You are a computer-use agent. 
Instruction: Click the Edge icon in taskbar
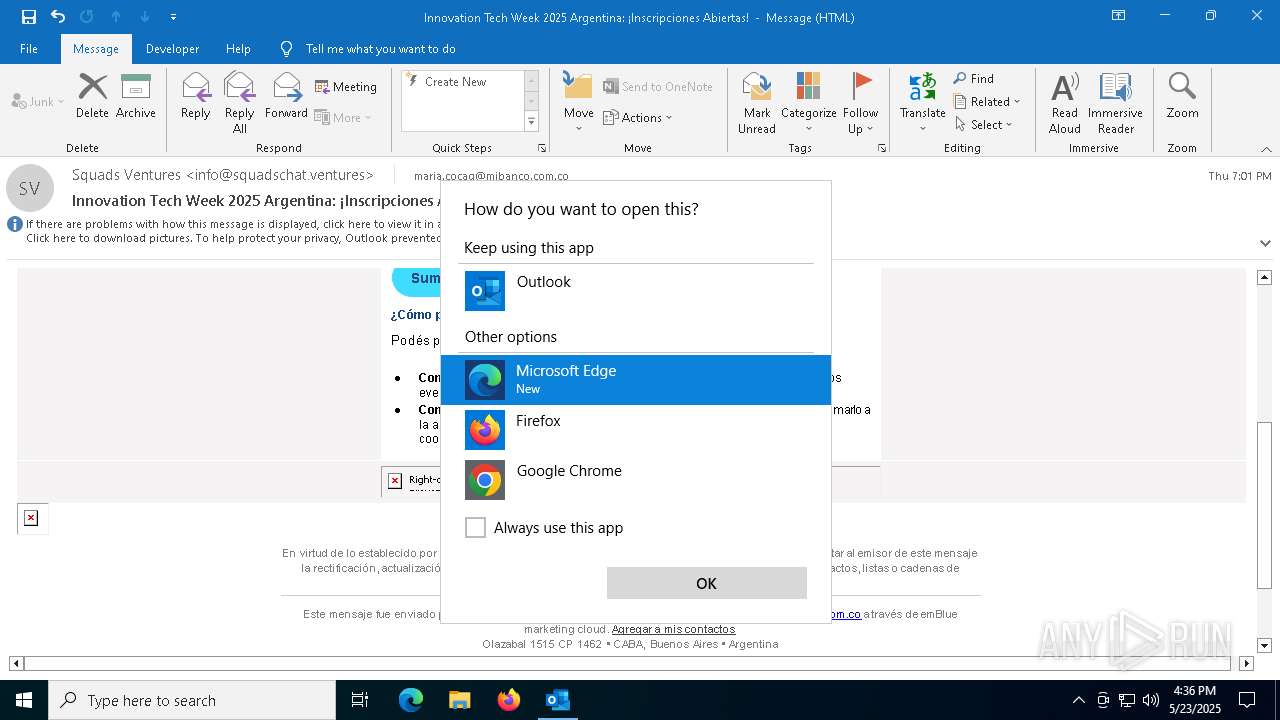[411, 700]
